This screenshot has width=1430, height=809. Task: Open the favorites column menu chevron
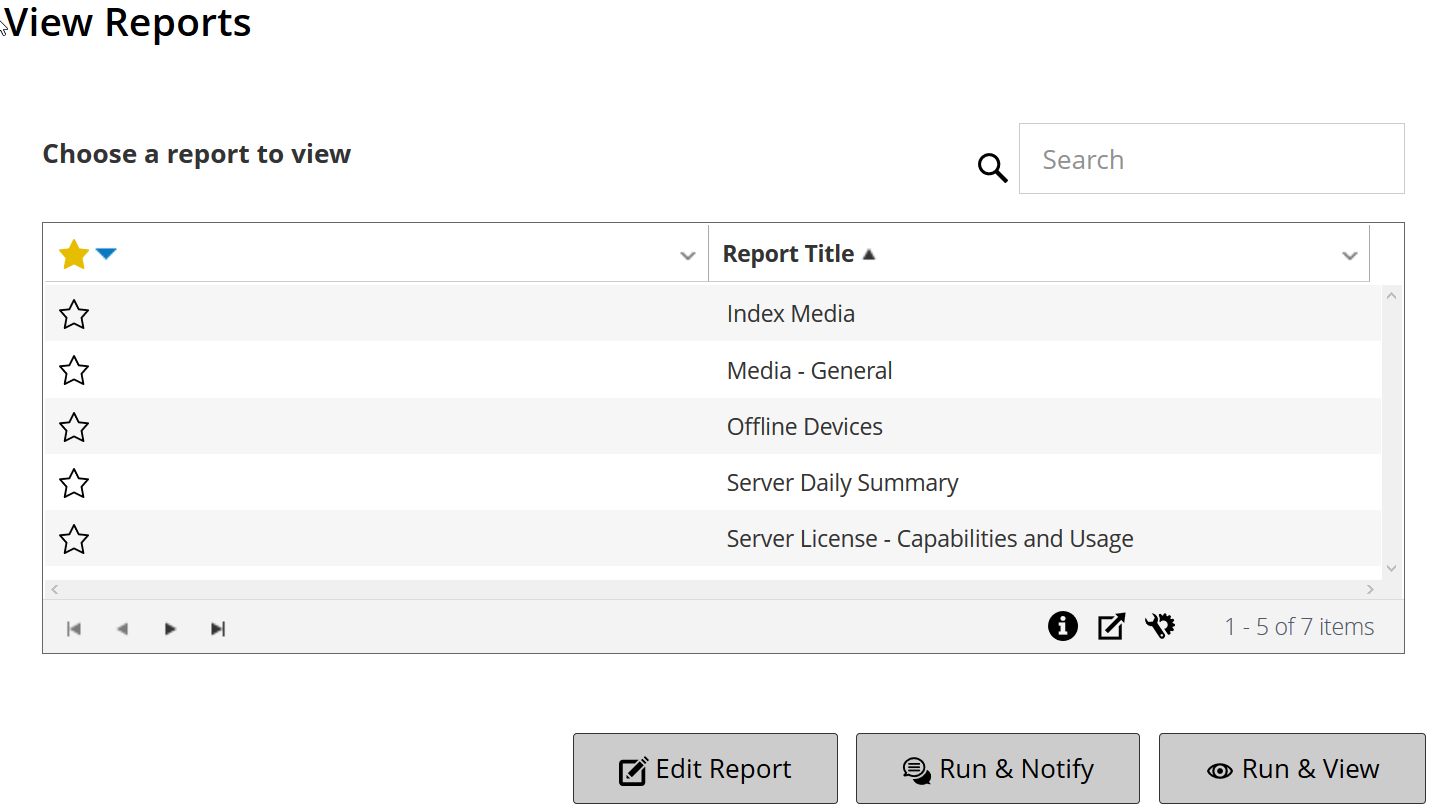point(687,256)
